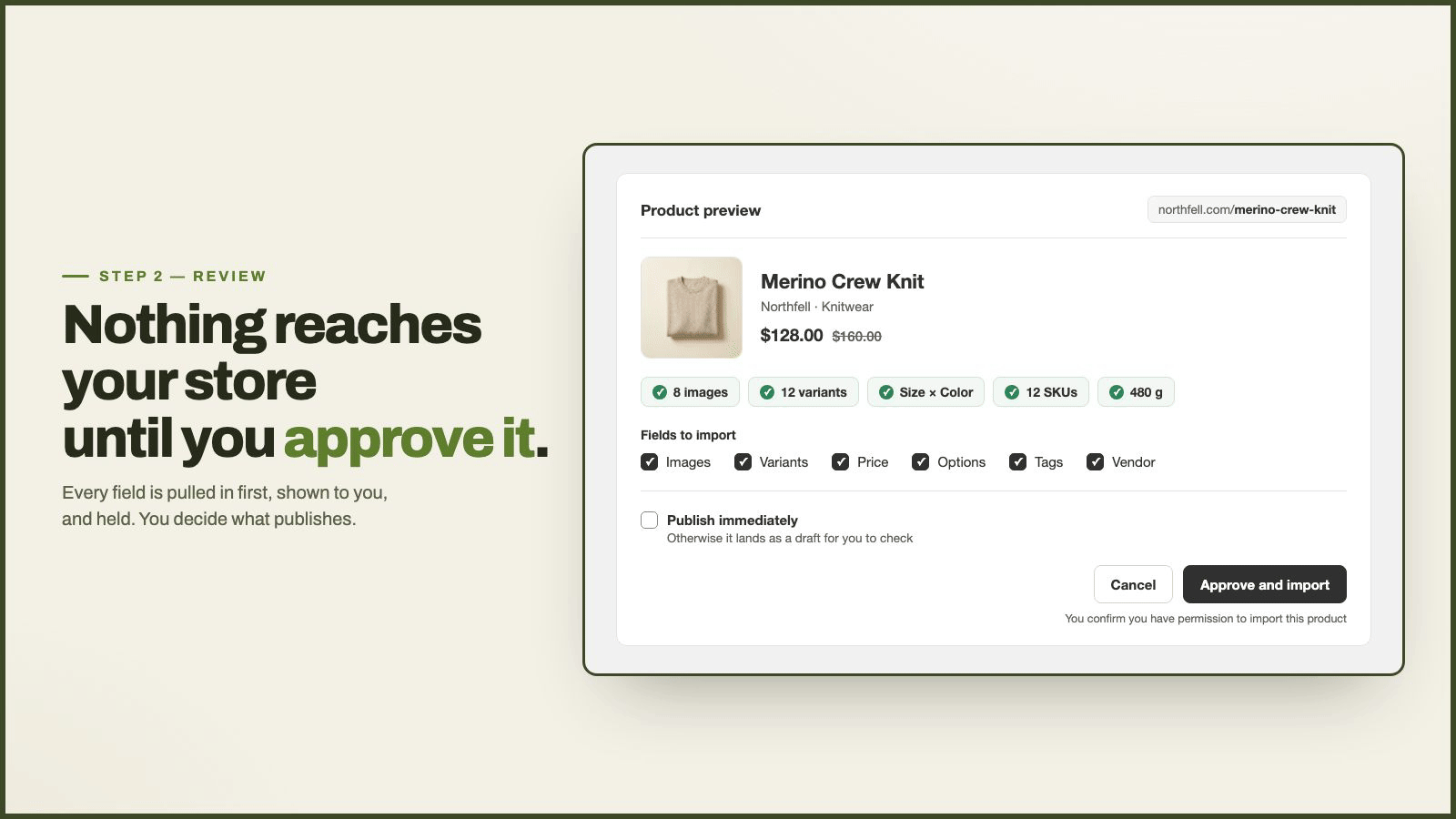Uncheck the Vendor field checkbox

pos(1096,462)
